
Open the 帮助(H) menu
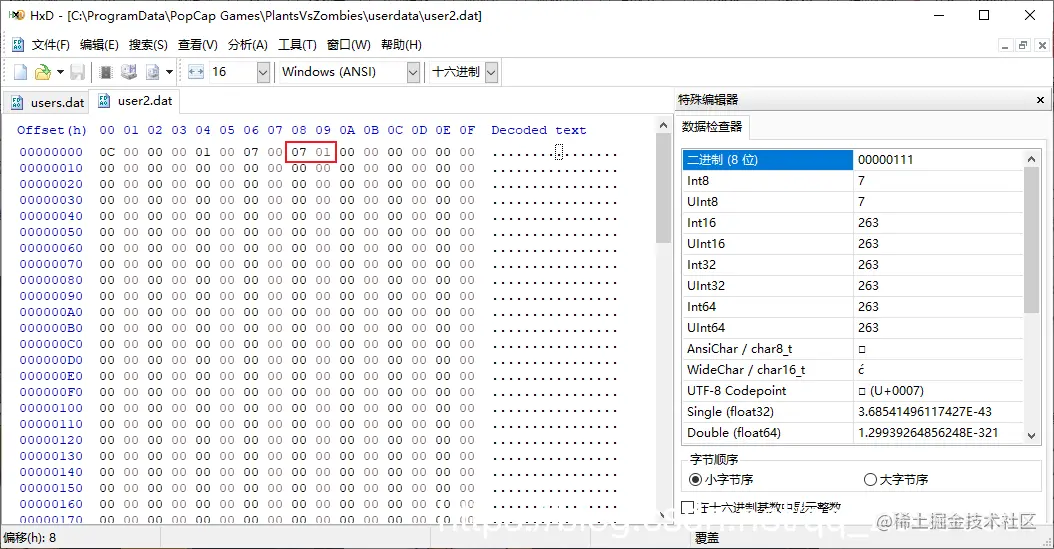(x=401, y=45)
